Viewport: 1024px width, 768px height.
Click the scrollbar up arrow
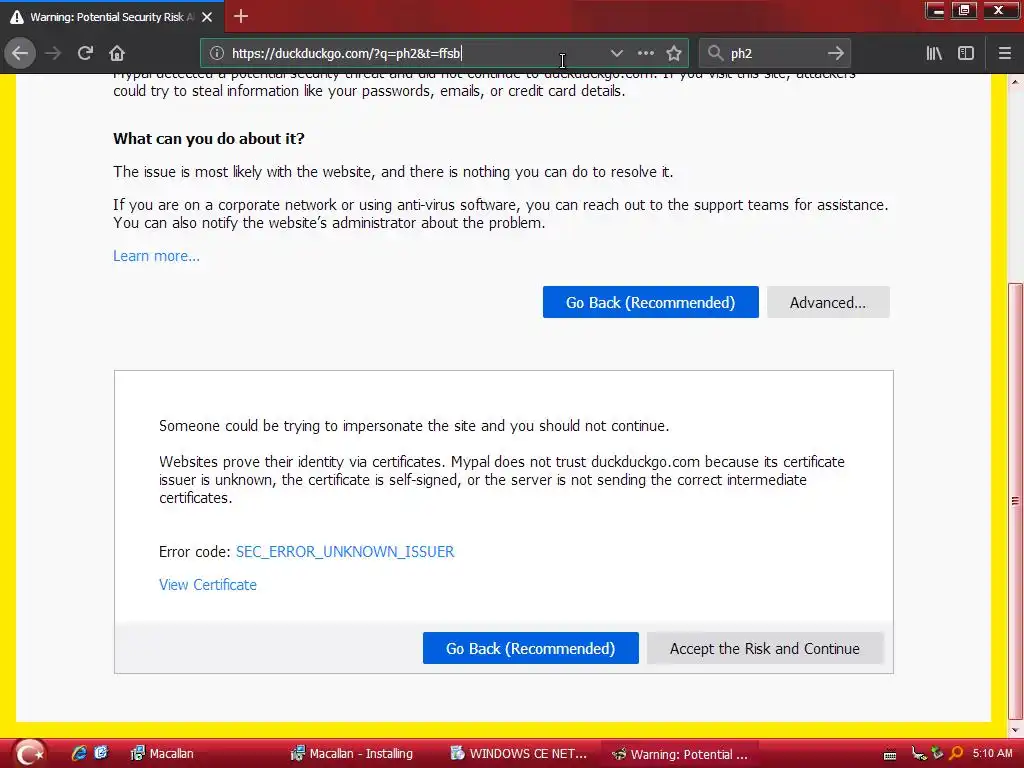point(1015,81)
